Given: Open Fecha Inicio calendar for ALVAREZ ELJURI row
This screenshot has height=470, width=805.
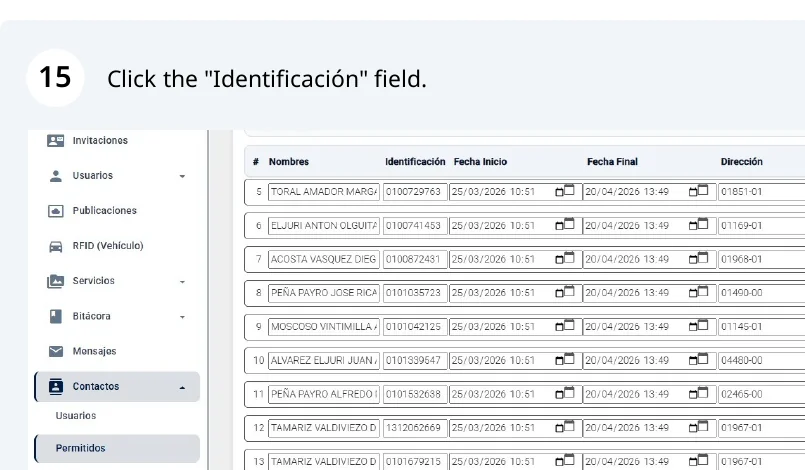Looking at the screenshot, I should pos(565,360).
